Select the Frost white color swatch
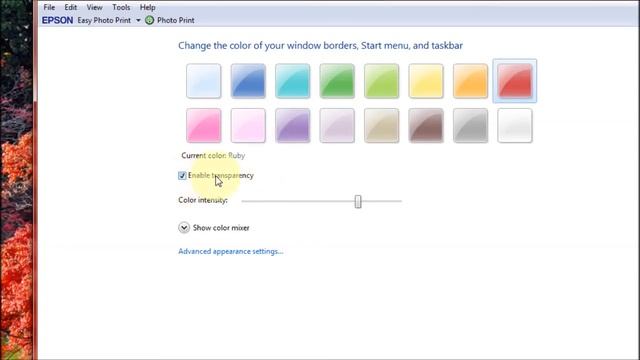 pos(515,125)
